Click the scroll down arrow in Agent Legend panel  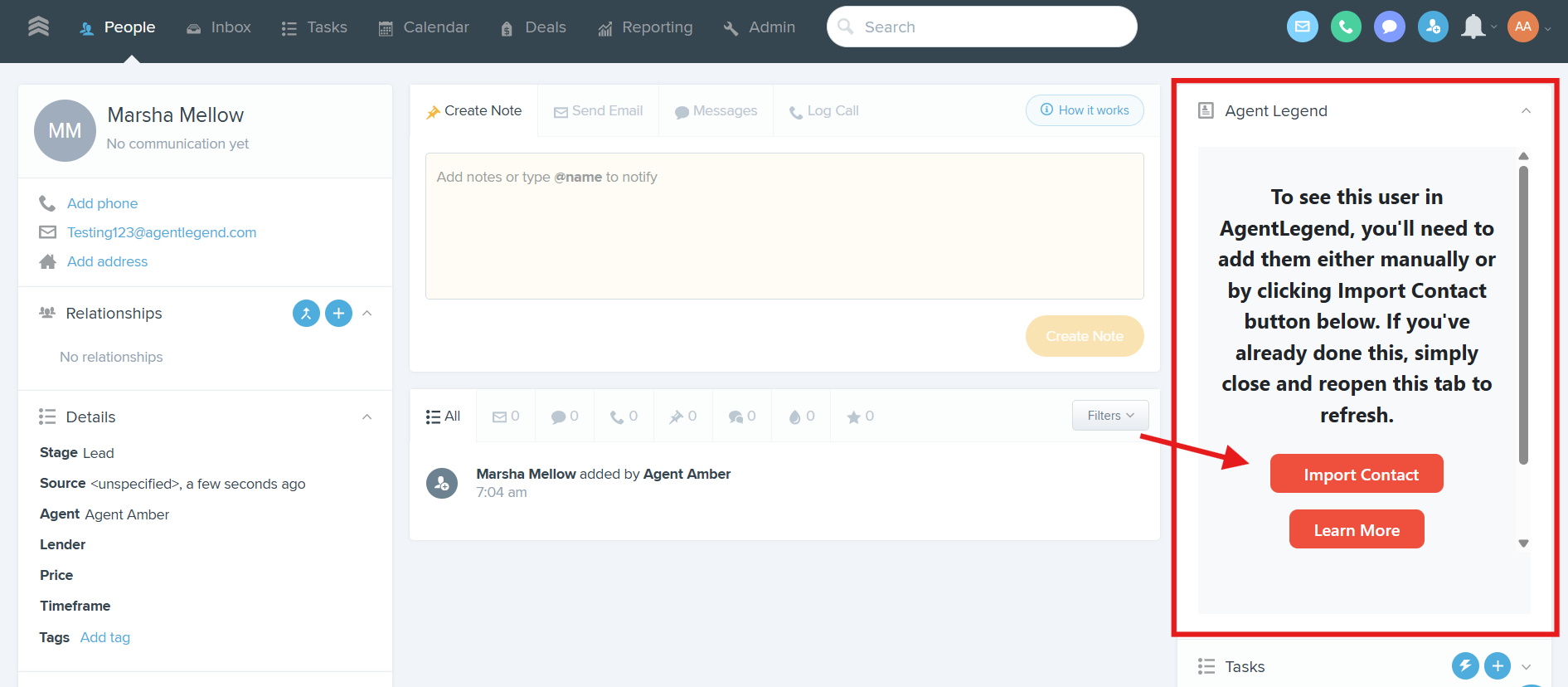coord(1523,543)
